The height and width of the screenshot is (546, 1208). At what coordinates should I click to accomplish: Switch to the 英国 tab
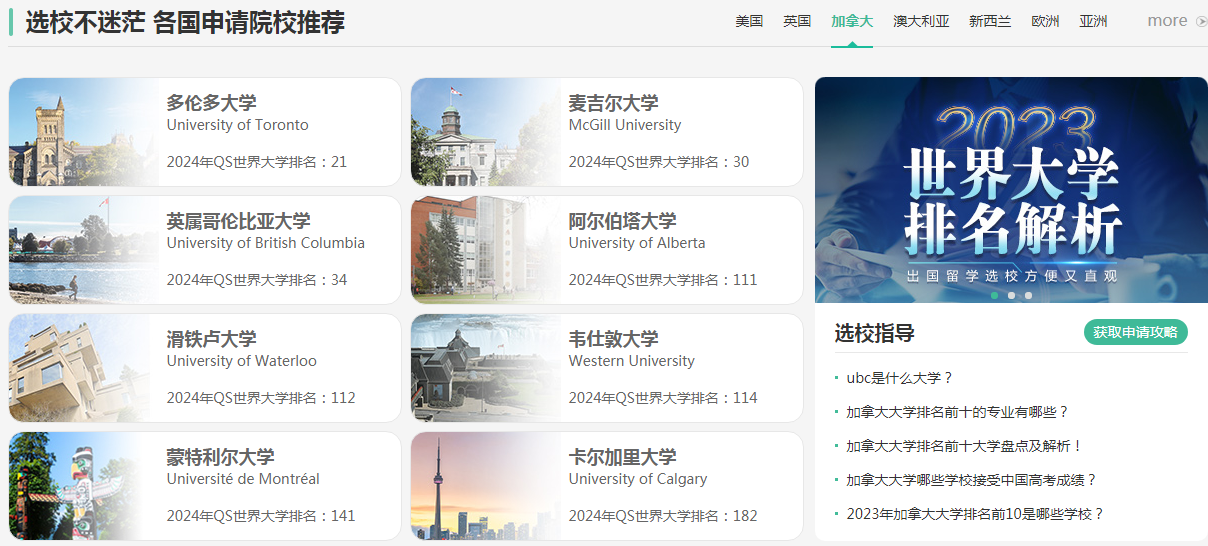(797, 21)
